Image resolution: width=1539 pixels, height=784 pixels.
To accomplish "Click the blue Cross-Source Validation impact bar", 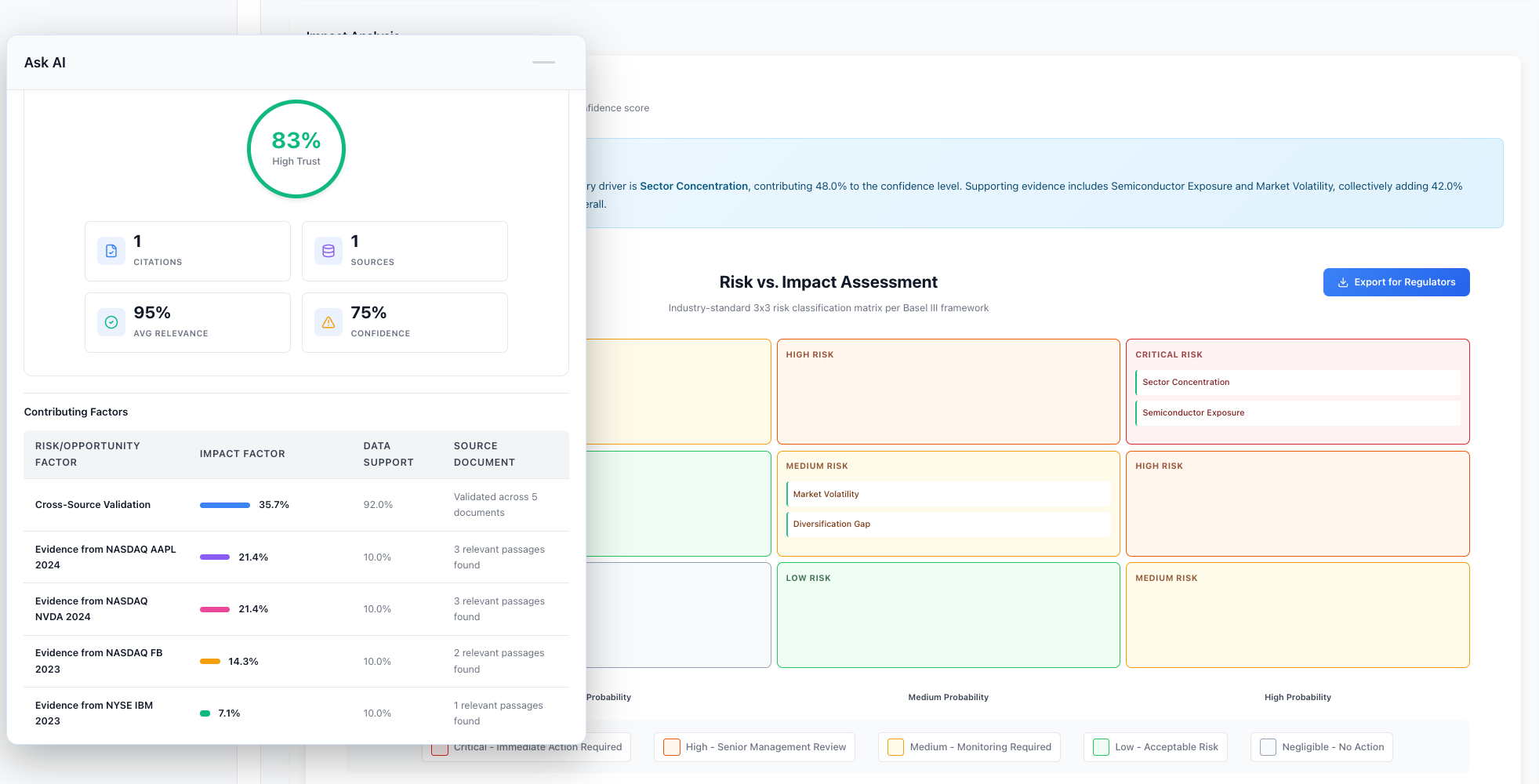I will click(x=224, y=505).
